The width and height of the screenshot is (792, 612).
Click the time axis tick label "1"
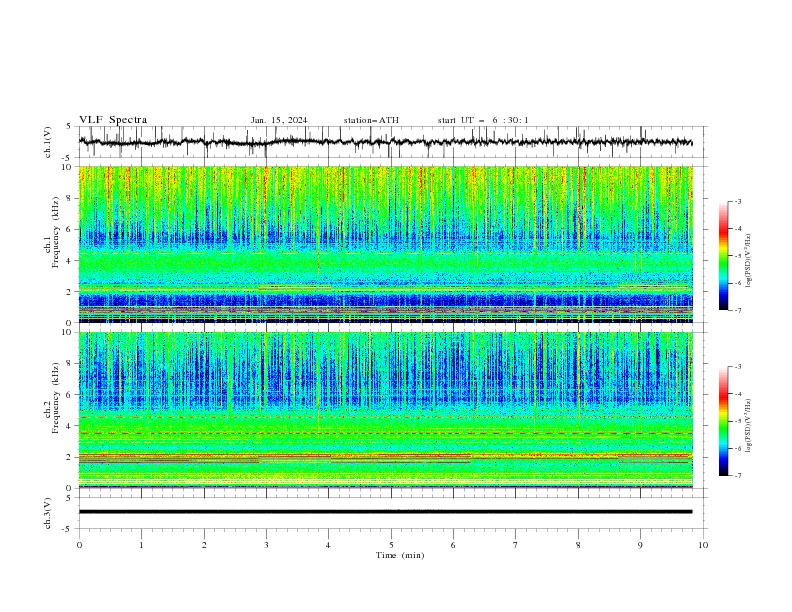pos(141,545)
